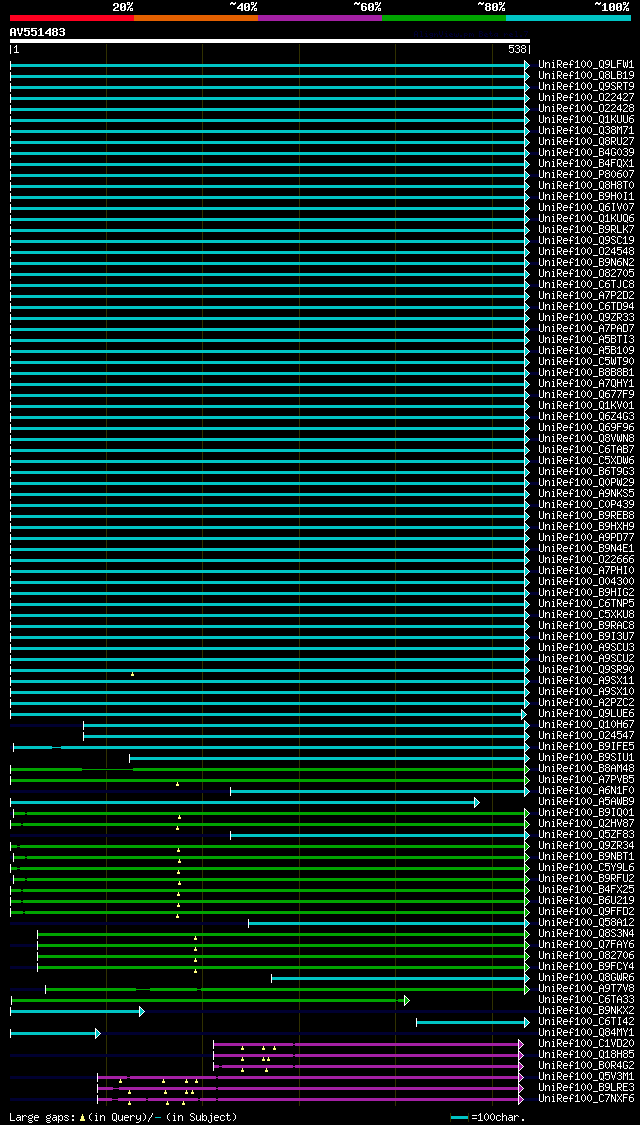Select the UniRef100_C5XKU8 label
This screenshot has width=640, height=1125.
click(586, 615)
